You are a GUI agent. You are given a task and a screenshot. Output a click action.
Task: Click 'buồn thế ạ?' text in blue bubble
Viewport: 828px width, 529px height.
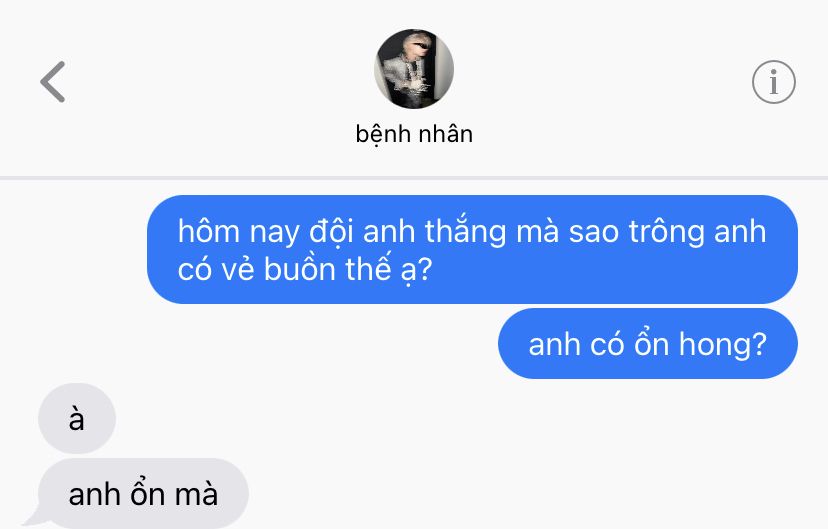coord(348,269)
